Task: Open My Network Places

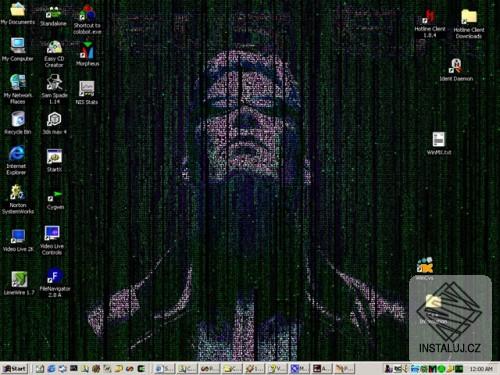Action: 18,89
